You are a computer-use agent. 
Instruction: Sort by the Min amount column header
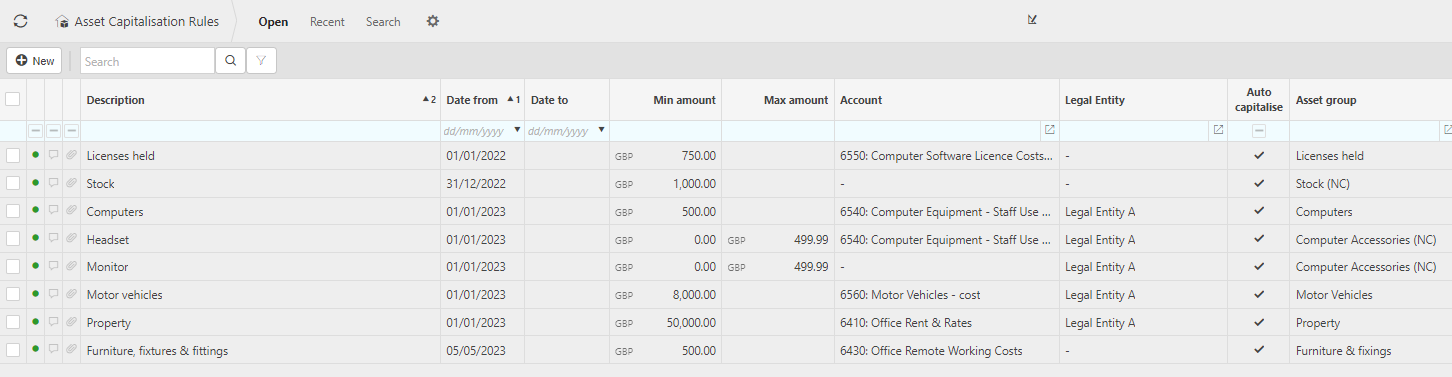point(665,100)
